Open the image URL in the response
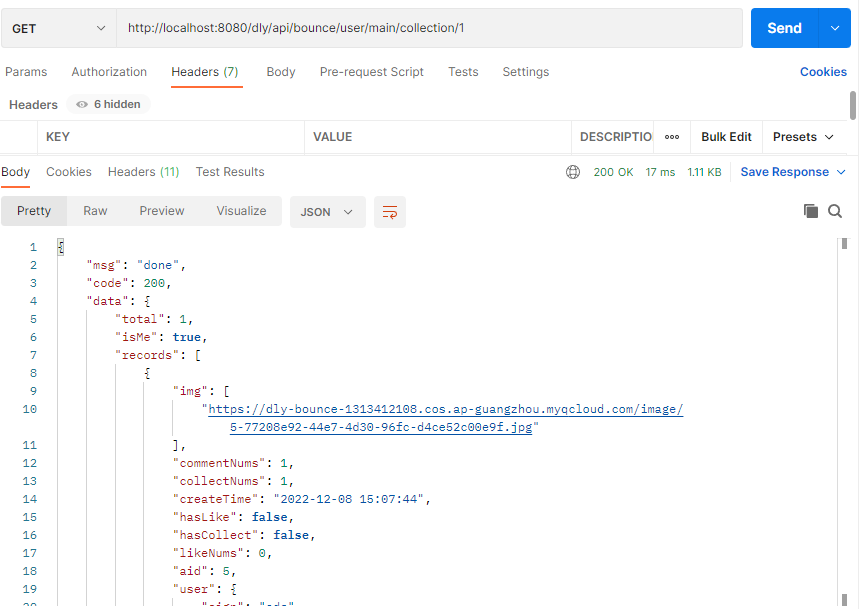 [x=446, y=410]
